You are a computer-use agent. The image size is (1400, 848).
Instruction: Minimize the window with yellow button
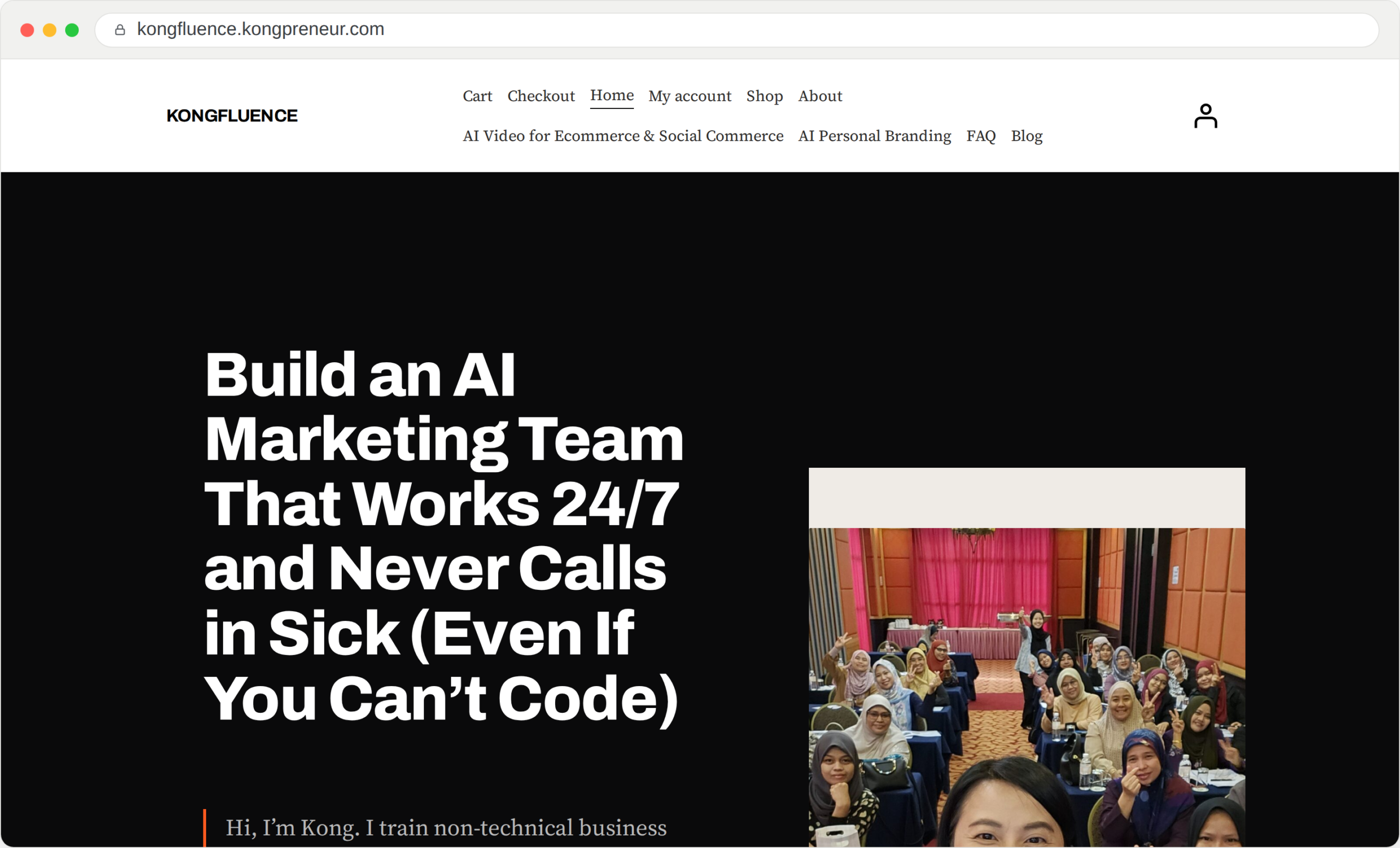49,30
